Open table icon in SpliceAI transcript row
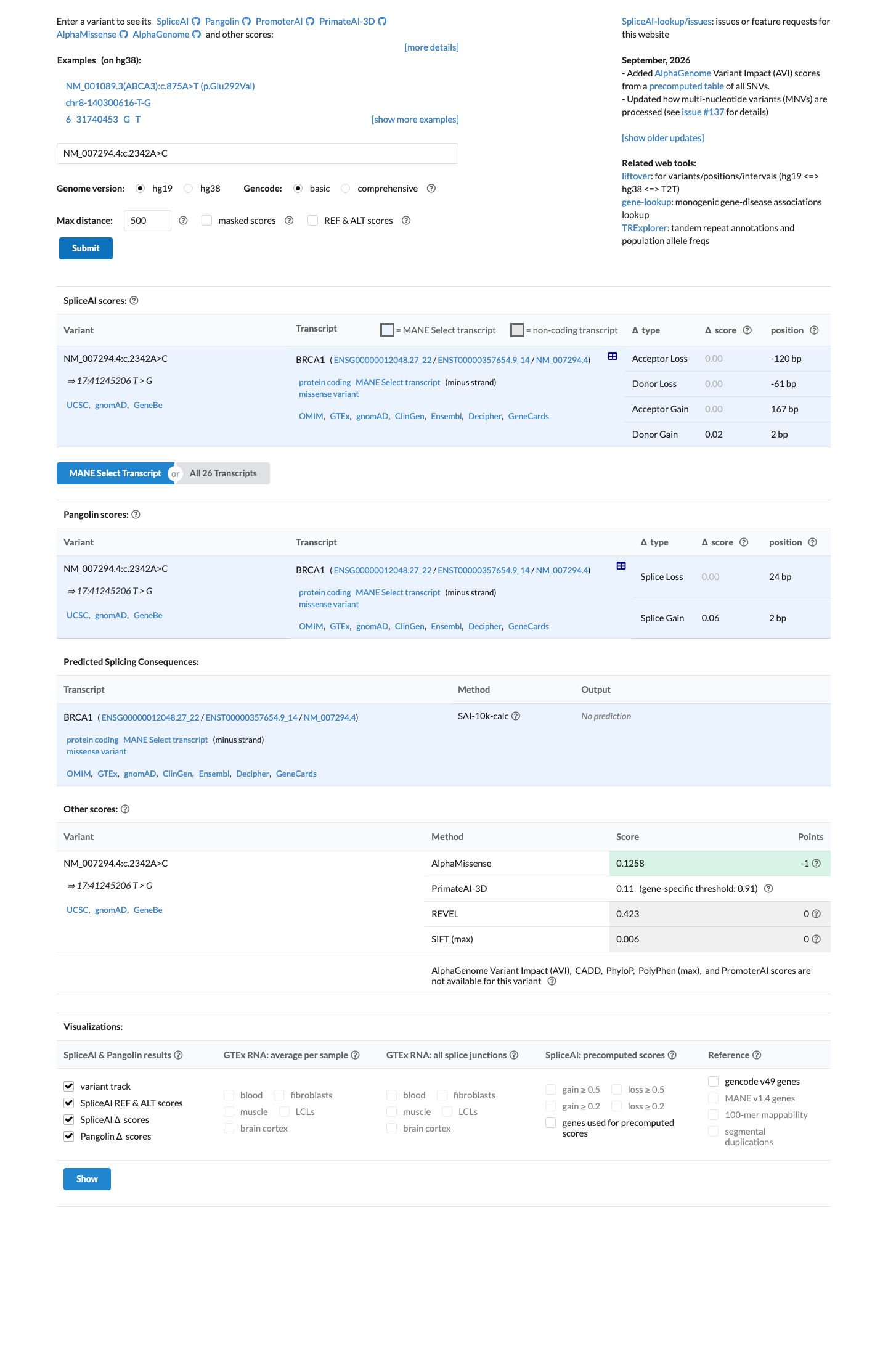This screenshot has width=896, height=1356. 613,356
